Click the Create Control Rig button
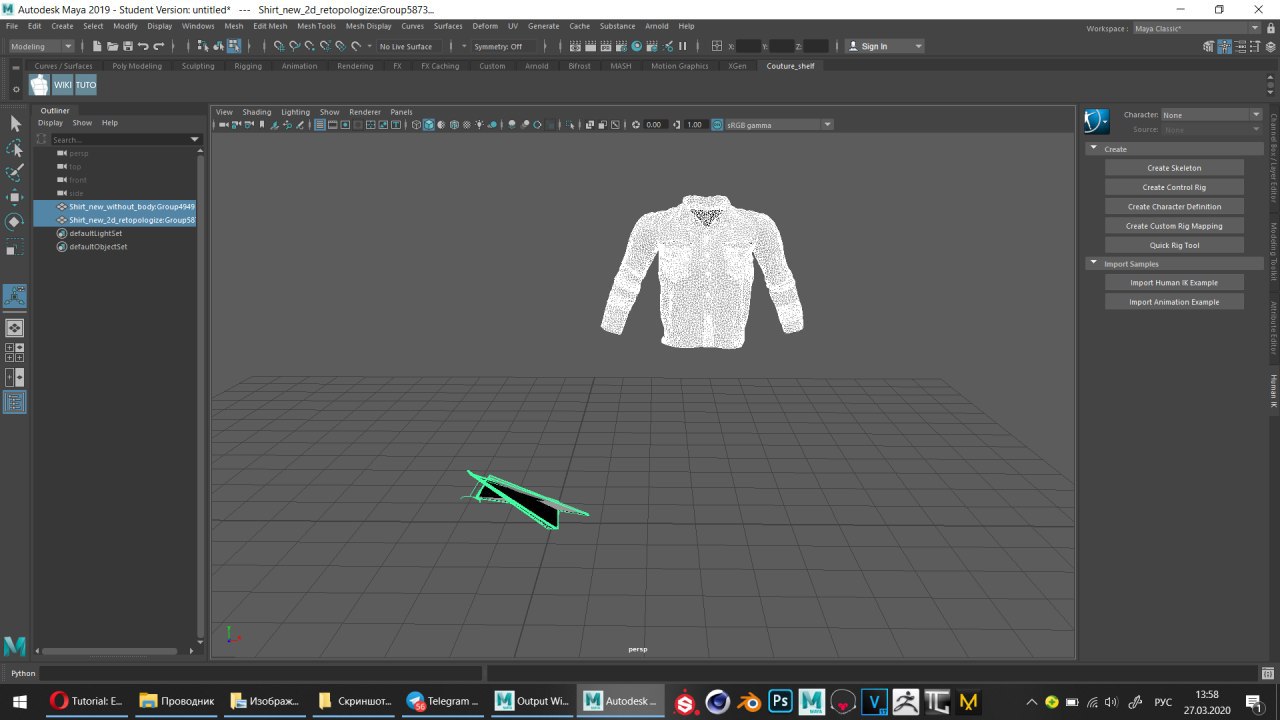 coord(1174,187)
